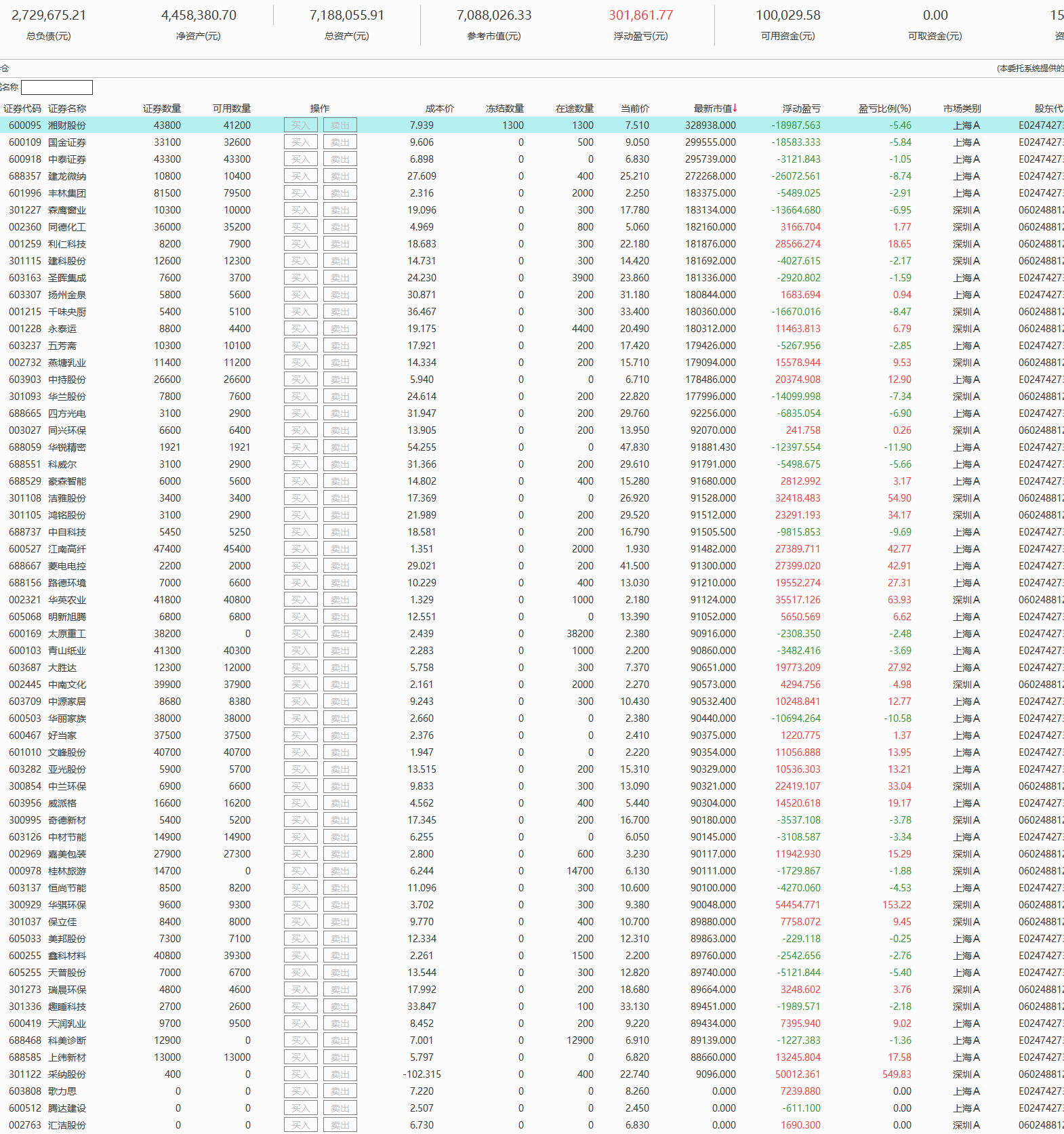Screen dimensions: 1064x1134
Task: Sort by the 证券代码 column header
Action: (22, 108)
